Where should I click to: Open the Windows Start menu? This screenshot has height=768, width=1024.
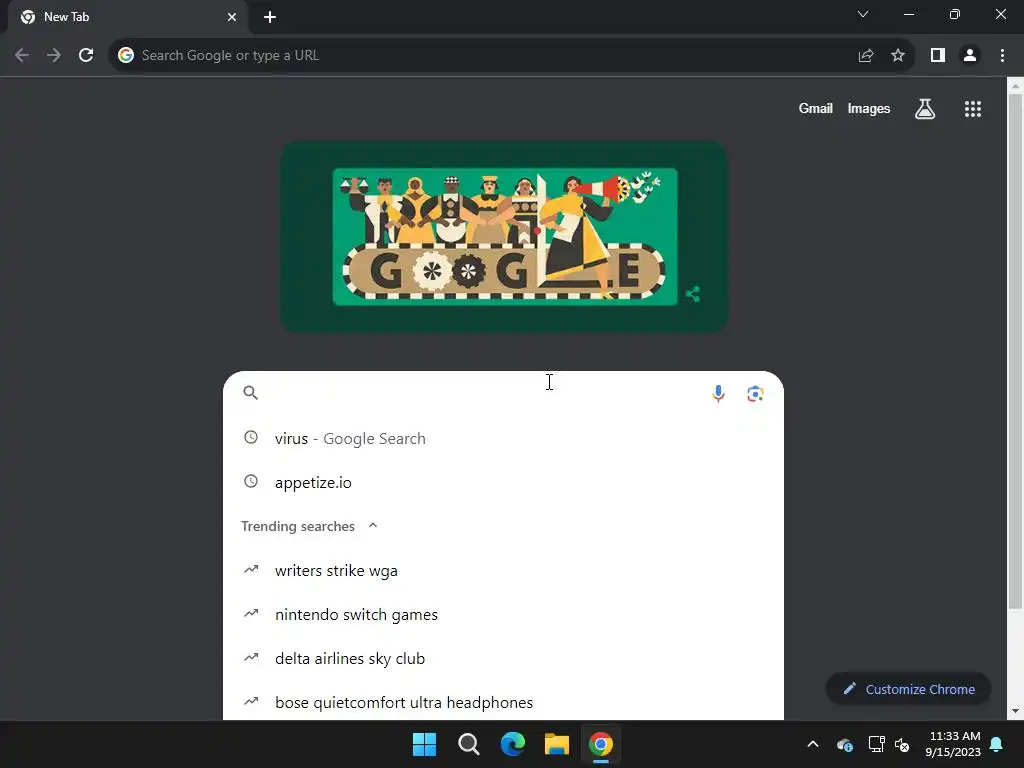[424, 744]
